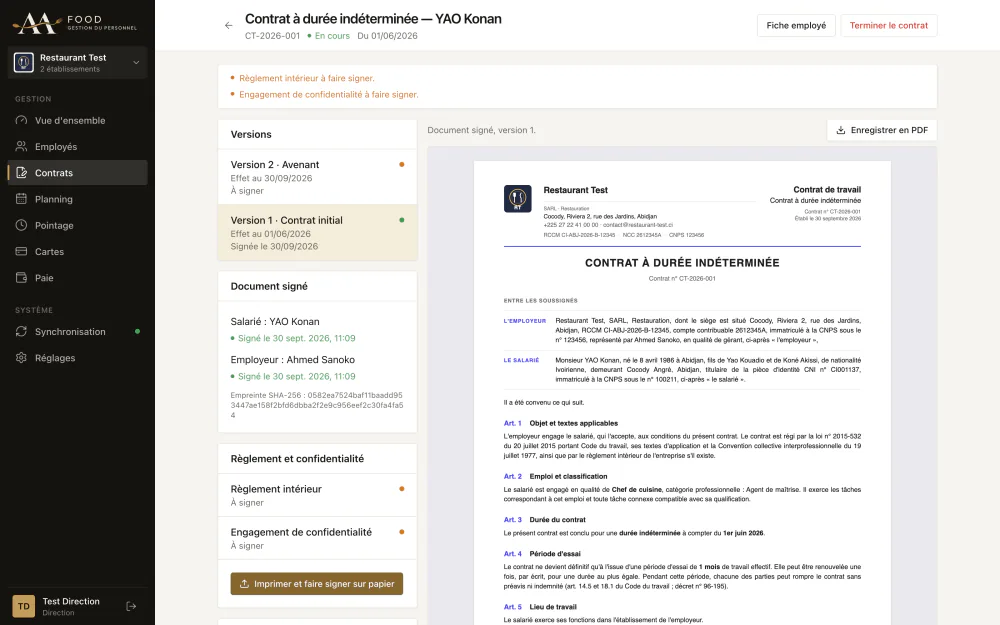Click the Employés people icon
The height and width of the screenshot is (625, 1000).
pyautogui.click(x=21, y=147)
